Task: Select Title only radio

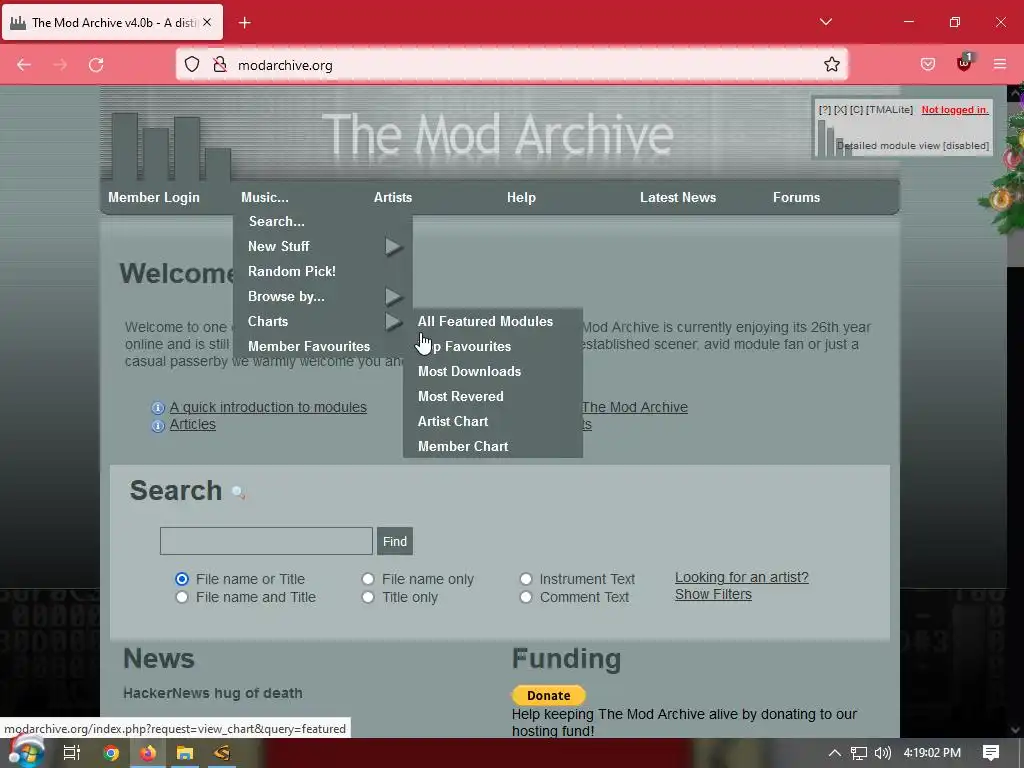Action: point(368,597)
